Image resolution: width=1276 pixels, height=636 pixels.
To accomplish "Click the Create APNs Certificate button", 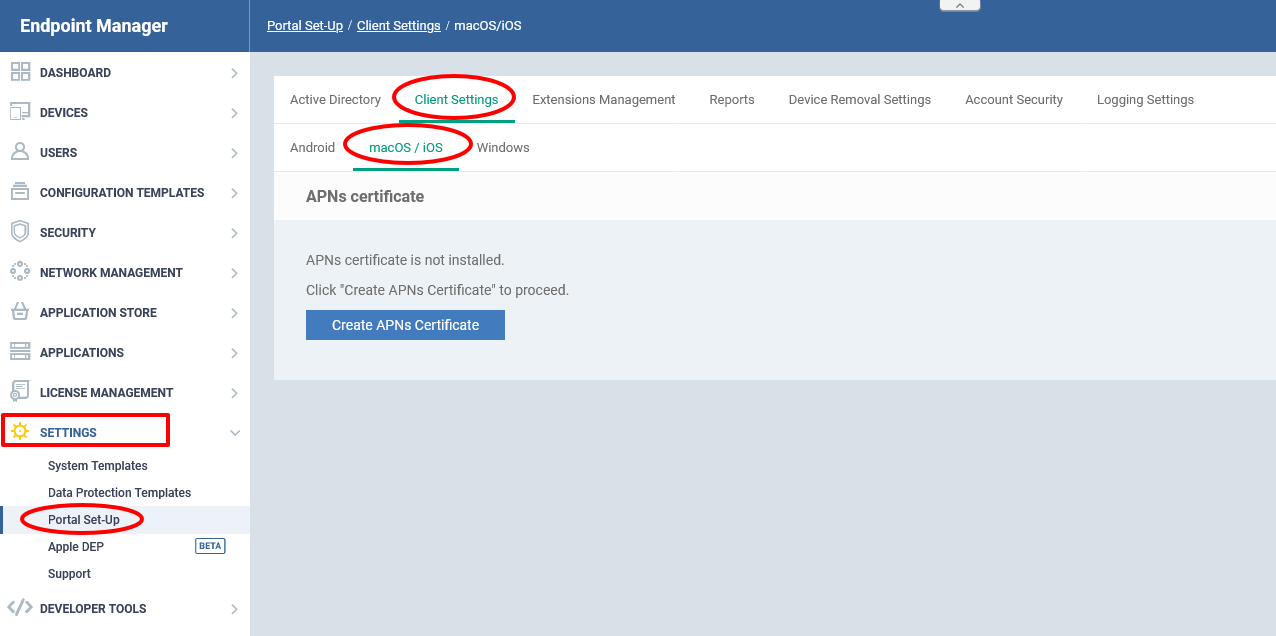I will 405,325.
